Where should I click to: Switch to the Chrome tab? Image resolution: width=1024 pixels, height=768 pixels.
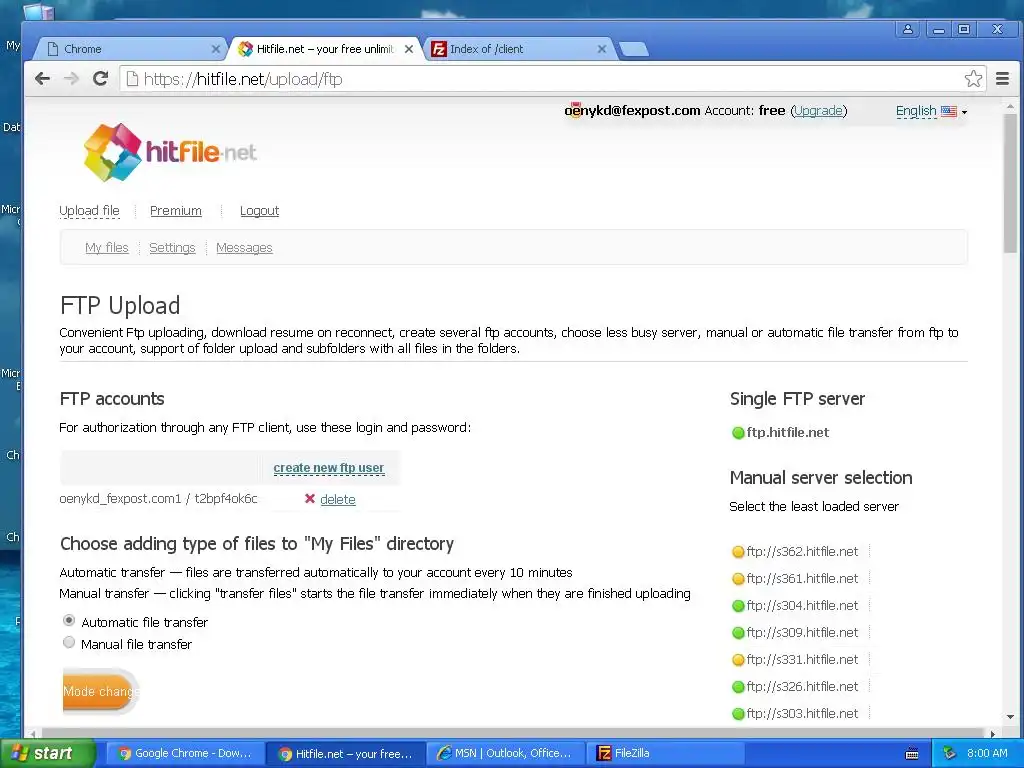(131, 49)
